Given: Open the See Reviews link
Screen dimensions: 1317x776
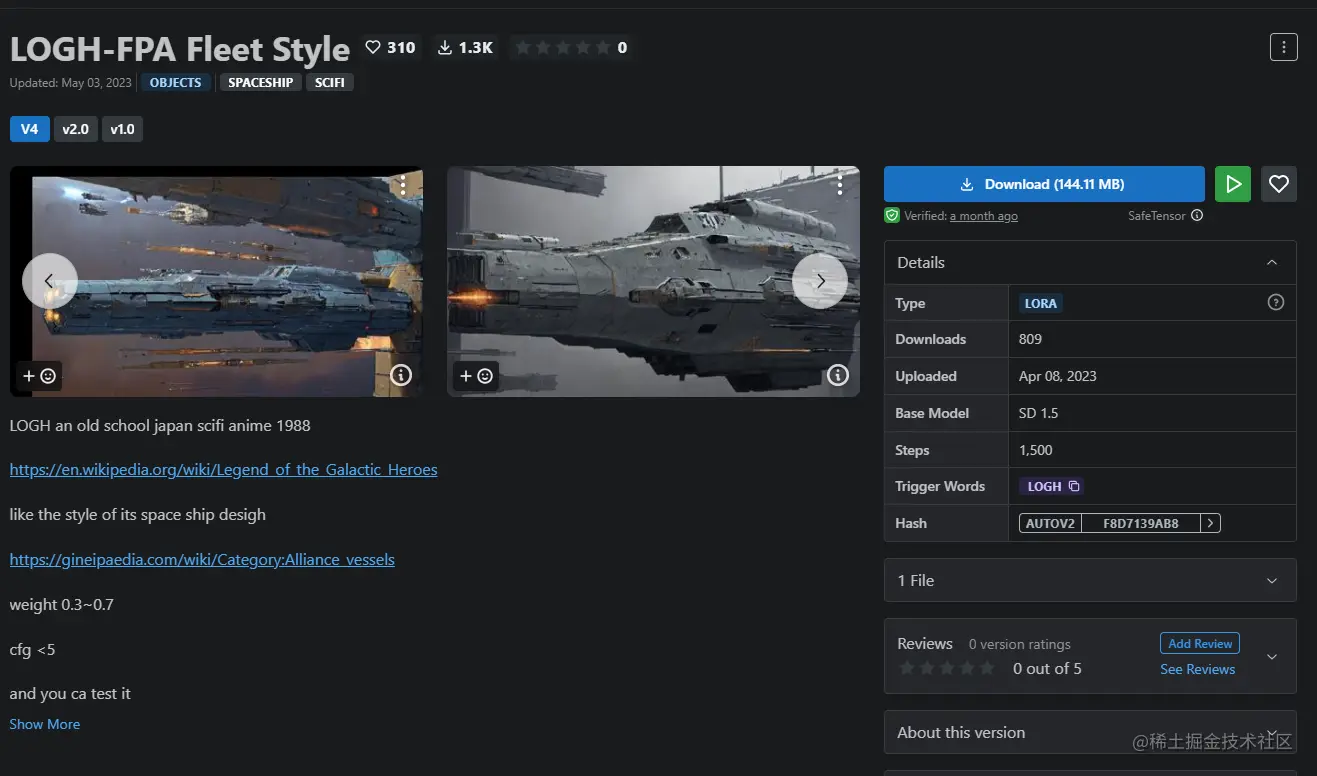Looking at the screenshot, I should tap(1197, 669).
